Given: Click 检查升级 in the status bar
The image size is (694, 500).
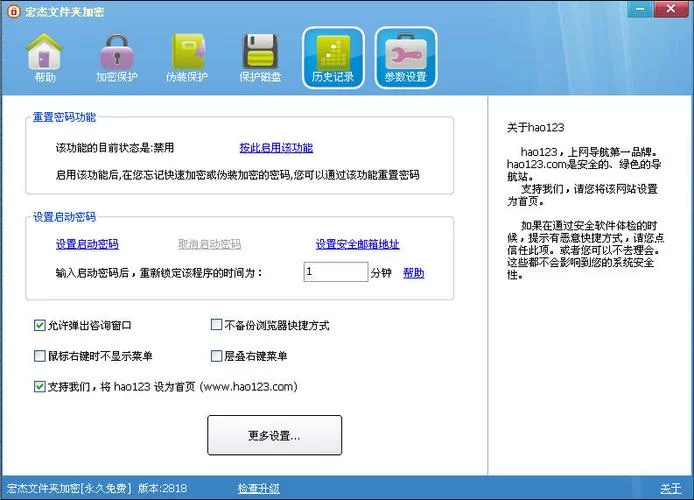Looking at the screenshot, I should click(x=258, y=488).
